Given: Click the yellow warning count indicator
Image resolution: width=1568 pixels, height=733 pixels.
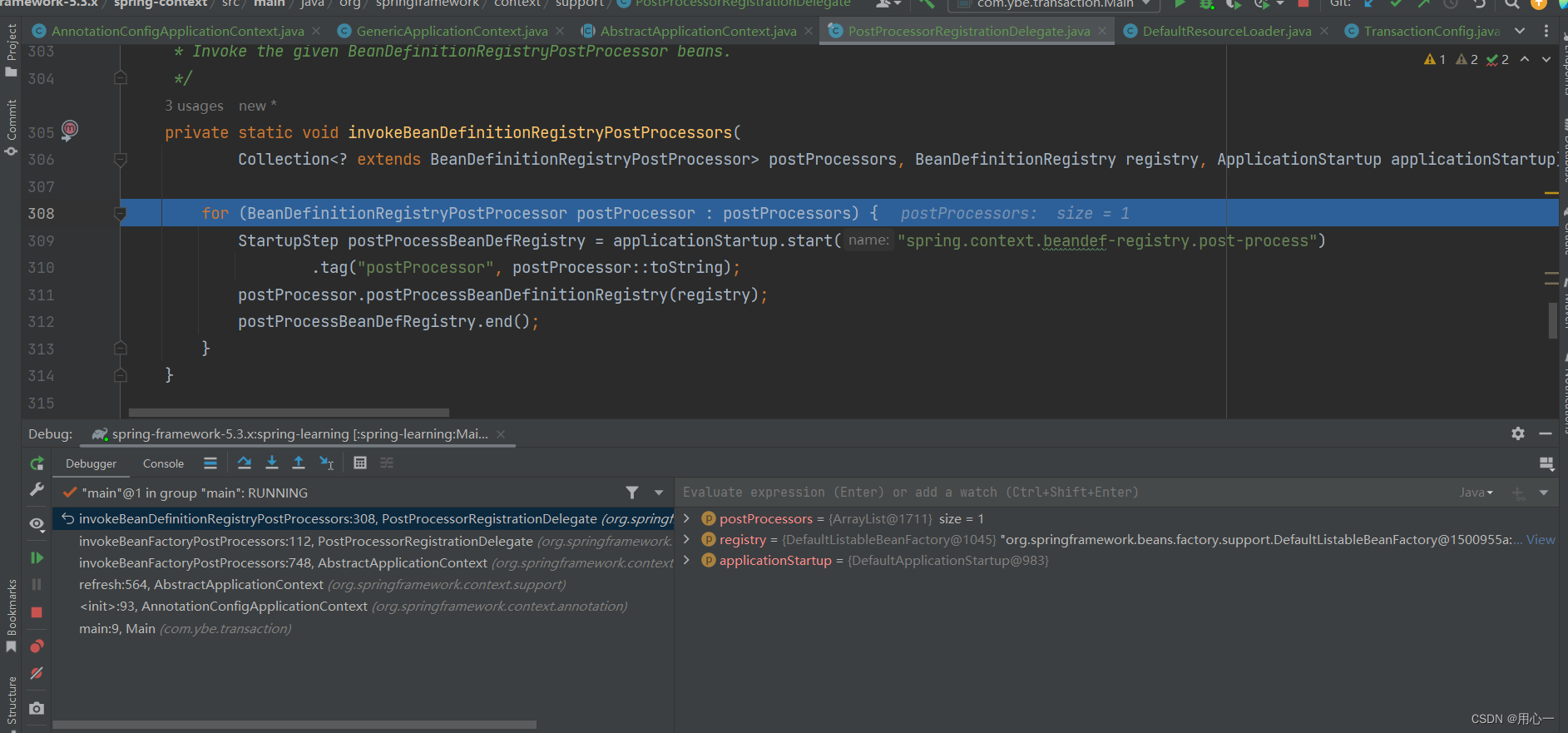Looking at the screenshot, I should (1435, 59).
